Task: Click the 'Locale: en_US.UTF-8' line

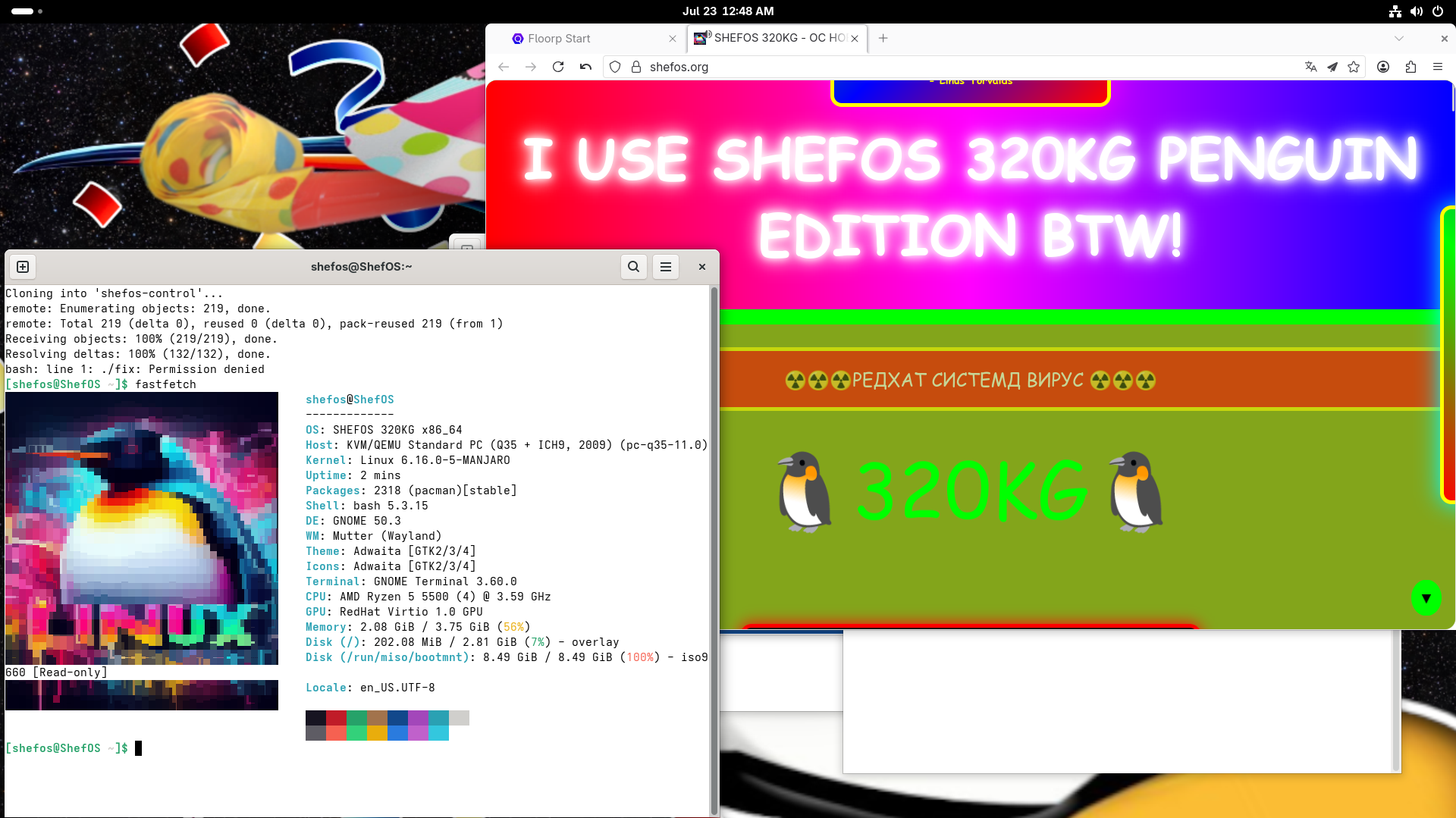Action: pyautogui.click(x=370, y=688)
